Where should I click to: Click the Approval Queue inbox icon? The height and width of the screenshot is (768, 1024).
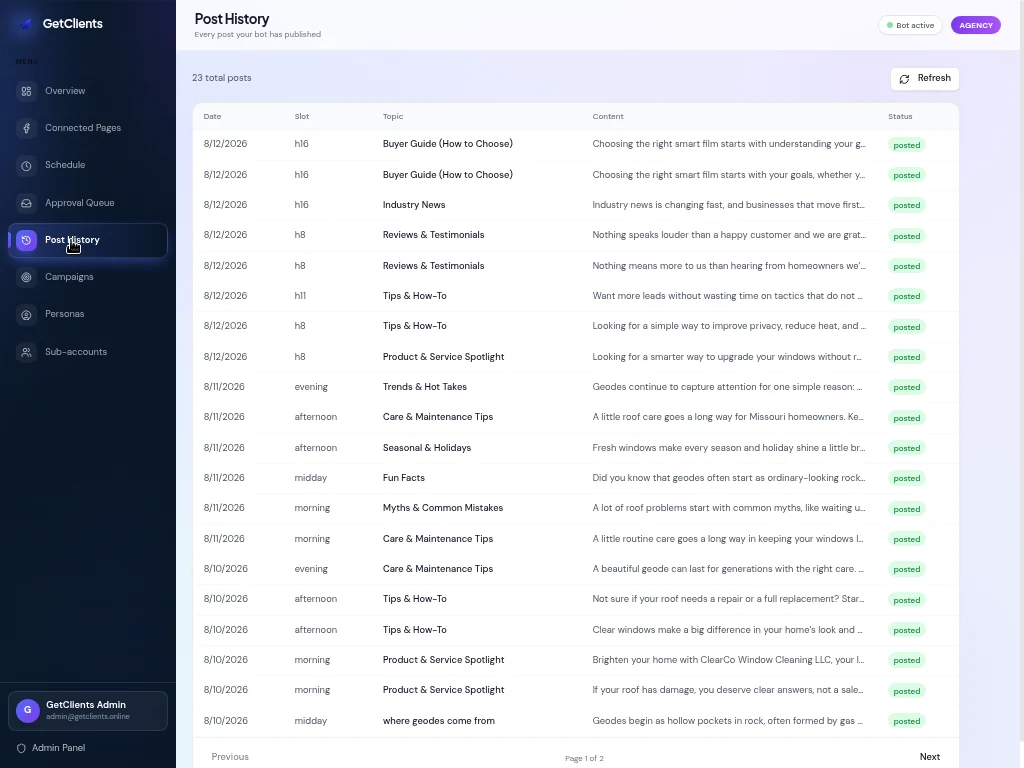(26, 203)
